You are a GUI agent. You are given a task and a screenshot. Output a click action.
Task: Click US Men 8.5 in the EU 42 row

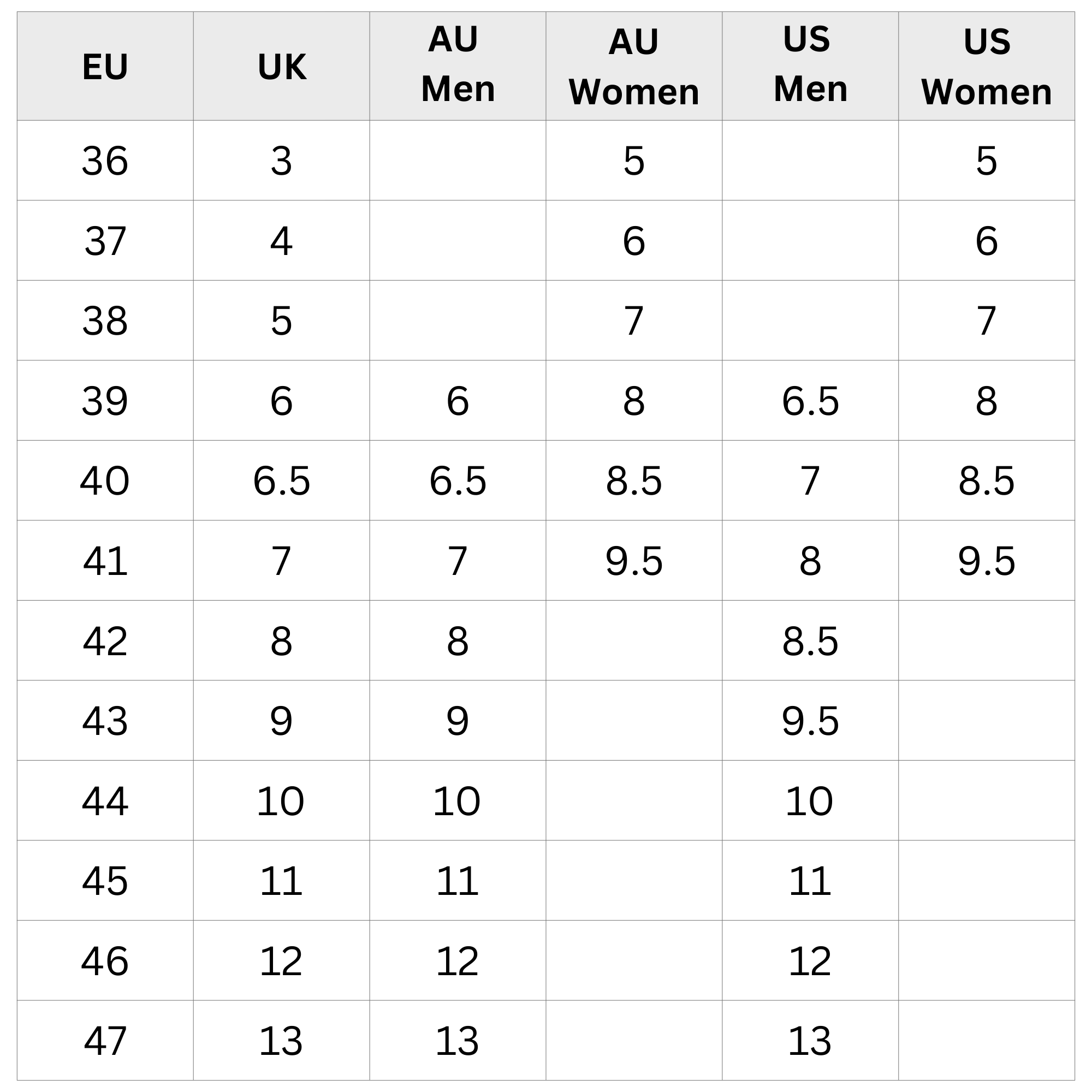coord(810,641)
